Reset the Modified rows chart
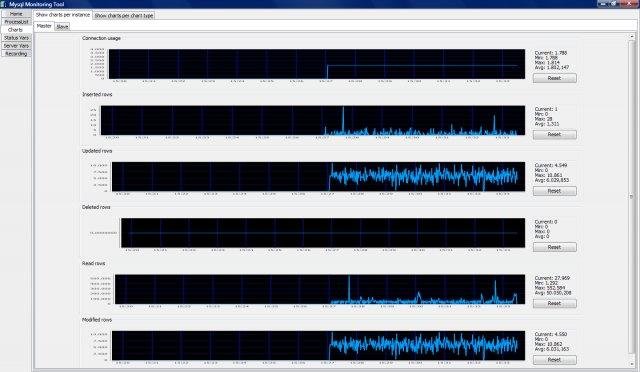 coord(554,360)
